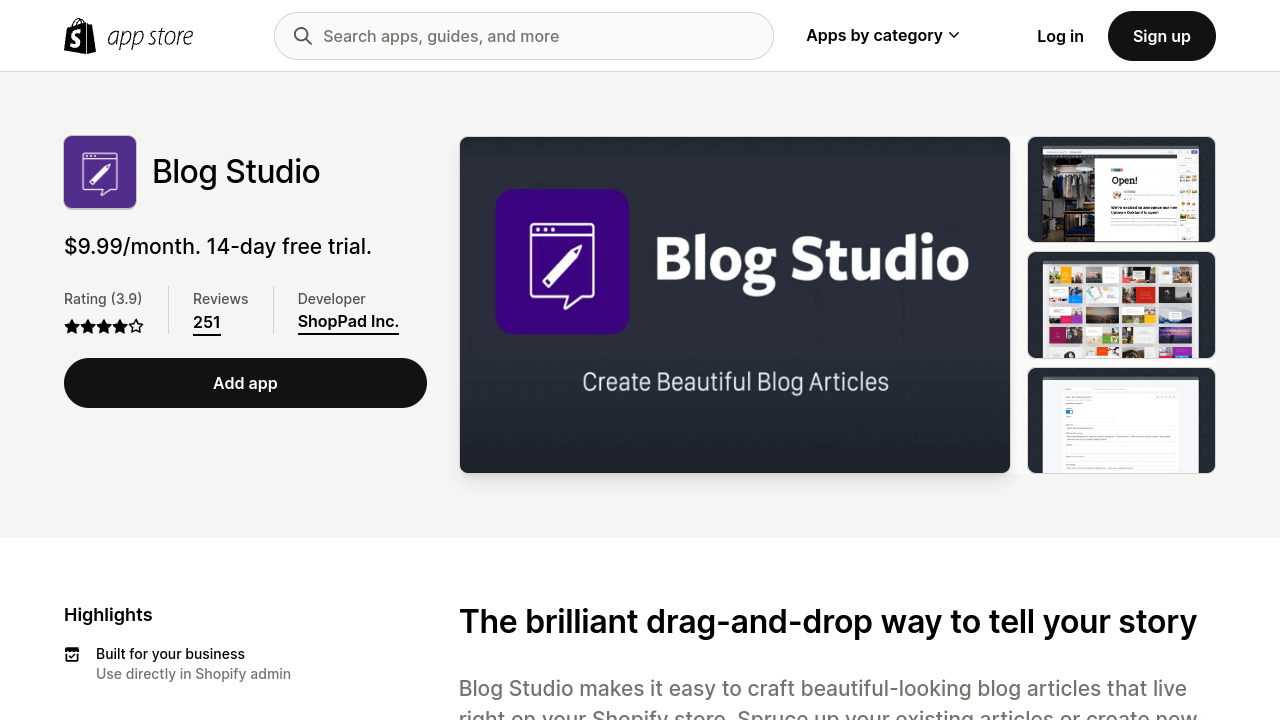1280x720 pixels.
Task: Click the Add app button
Action: (245, 383)
